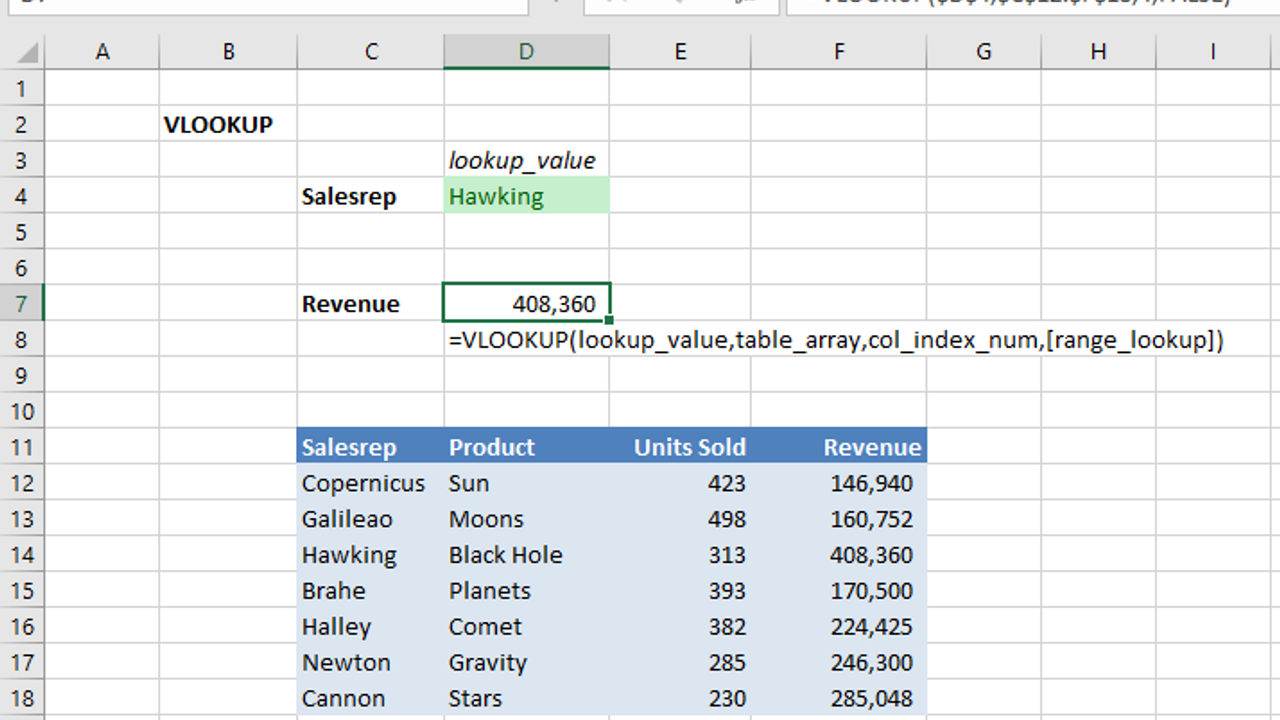
Task: Click the bold Revenue label in row 7
Action: [x=371, y=304]
